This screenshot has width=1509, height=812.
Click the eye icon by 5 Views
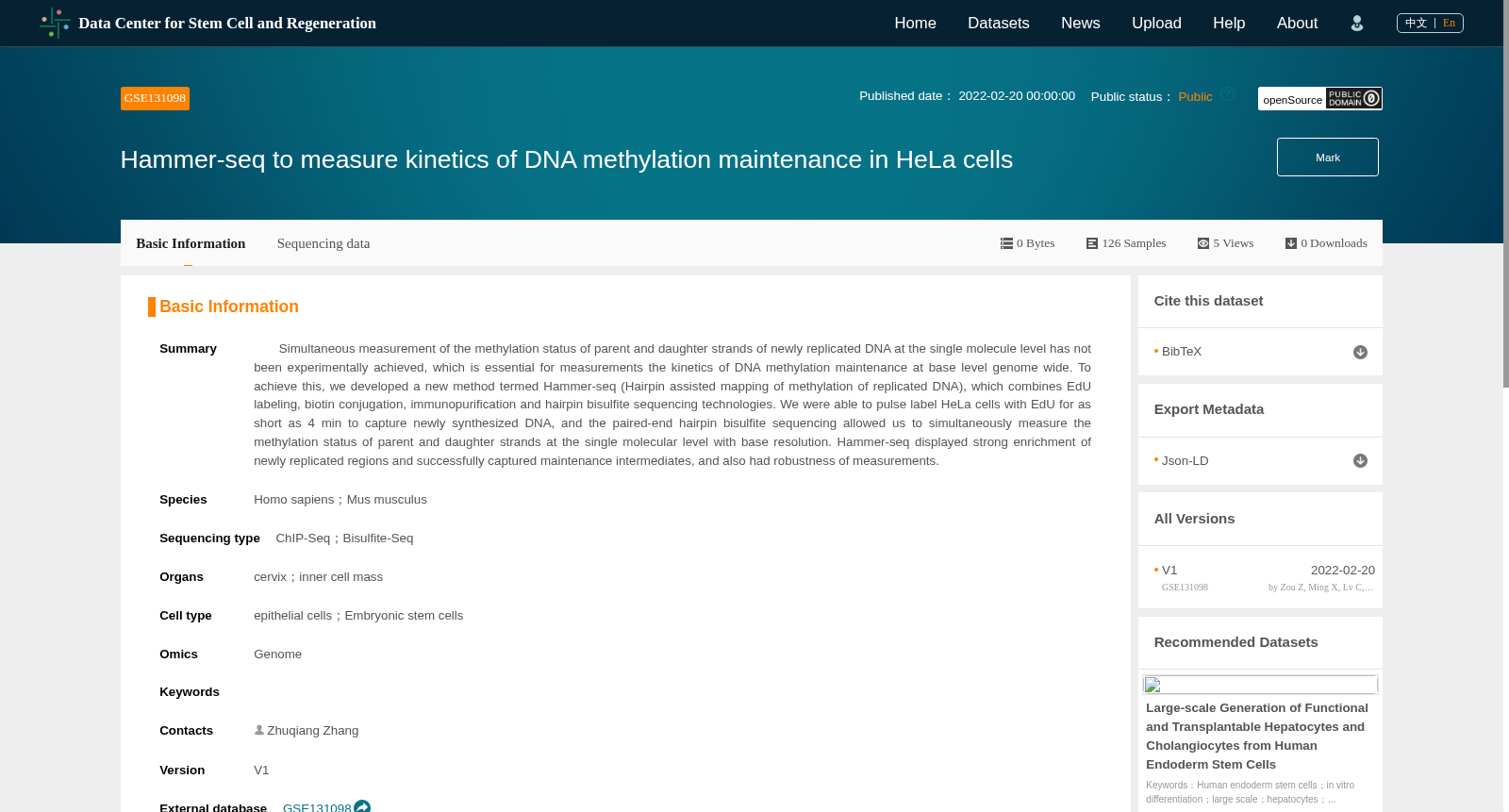tap(1203, 243)
